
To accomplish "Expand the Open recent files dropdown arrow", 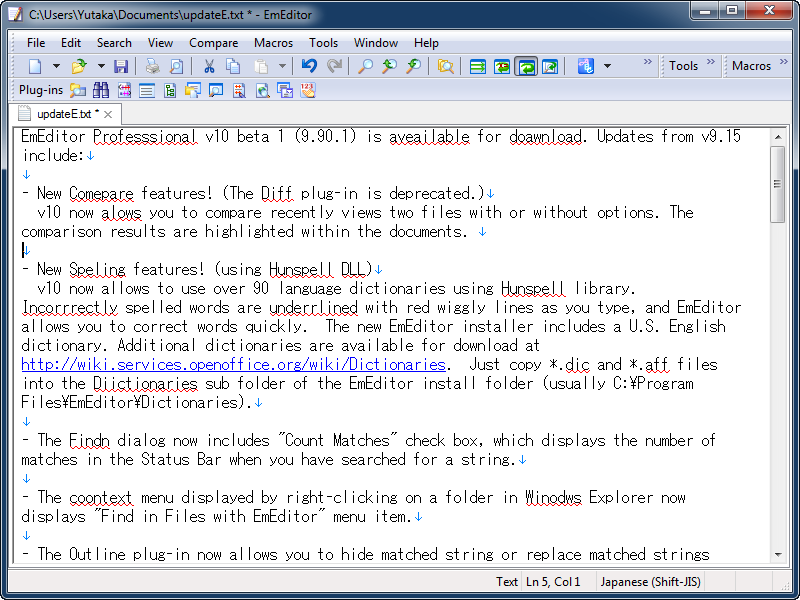I will click(x=101, y=66).
